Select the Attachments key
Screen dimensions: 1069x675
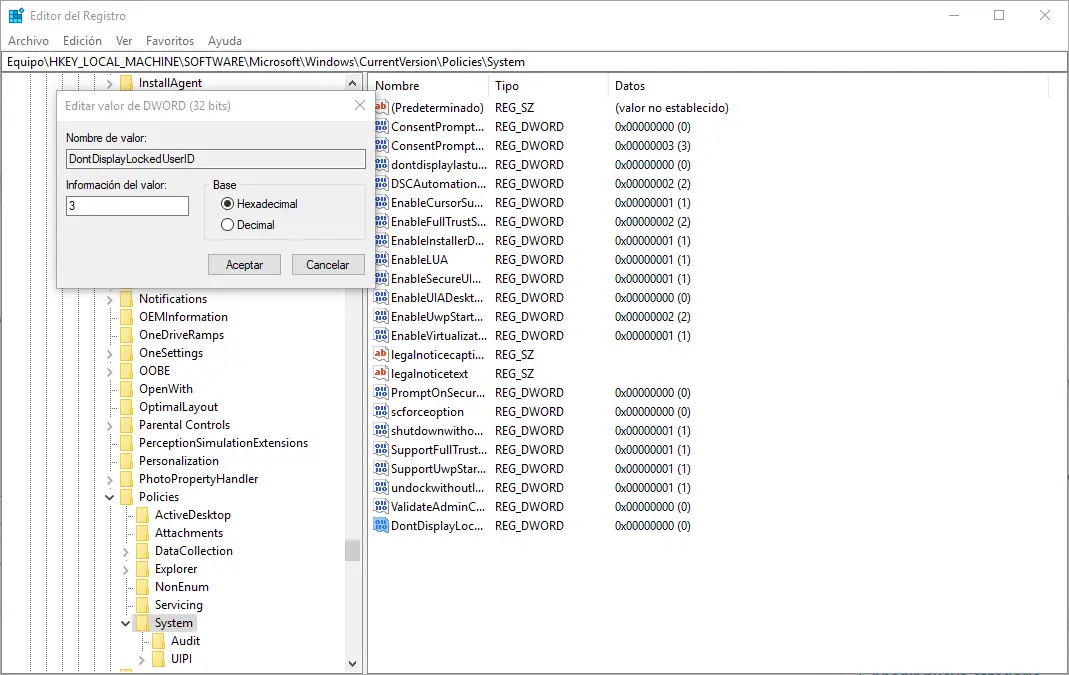pyautogui.click(x=189, y=533)
